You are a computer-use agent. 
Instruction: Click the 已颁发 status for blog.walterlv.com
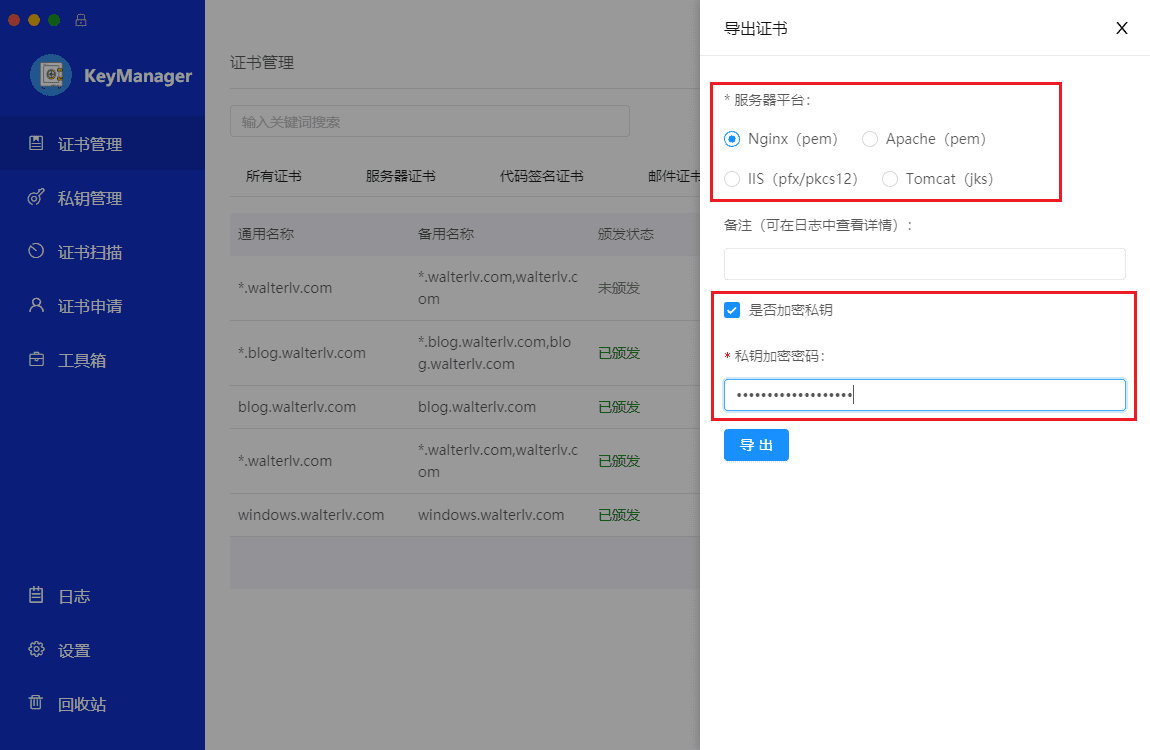pyautogui.click(x=618, y=407)
